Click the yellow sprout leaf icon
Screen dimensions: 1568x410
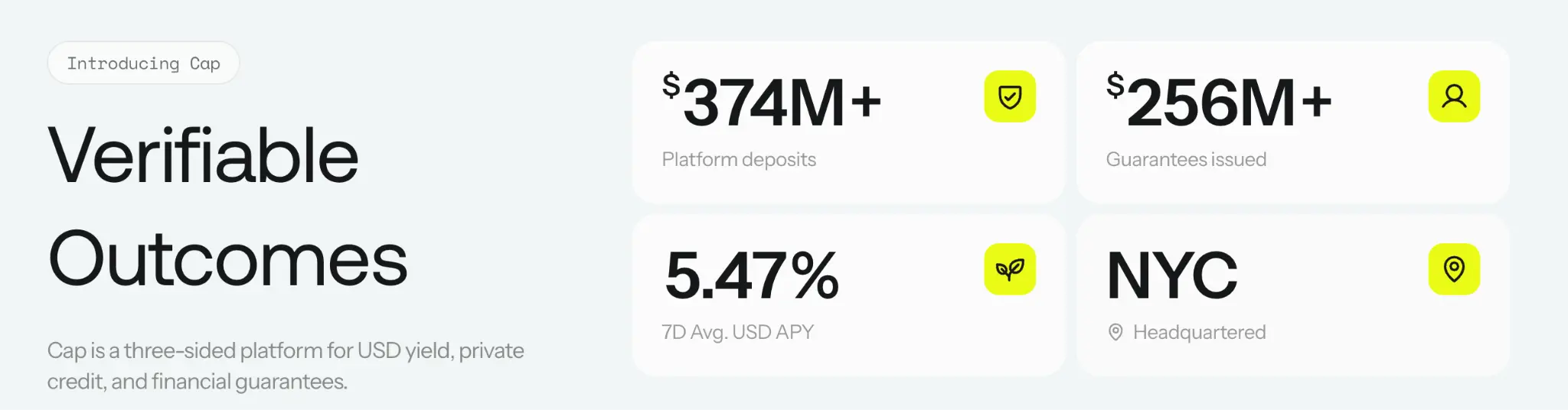point(1010,269)
